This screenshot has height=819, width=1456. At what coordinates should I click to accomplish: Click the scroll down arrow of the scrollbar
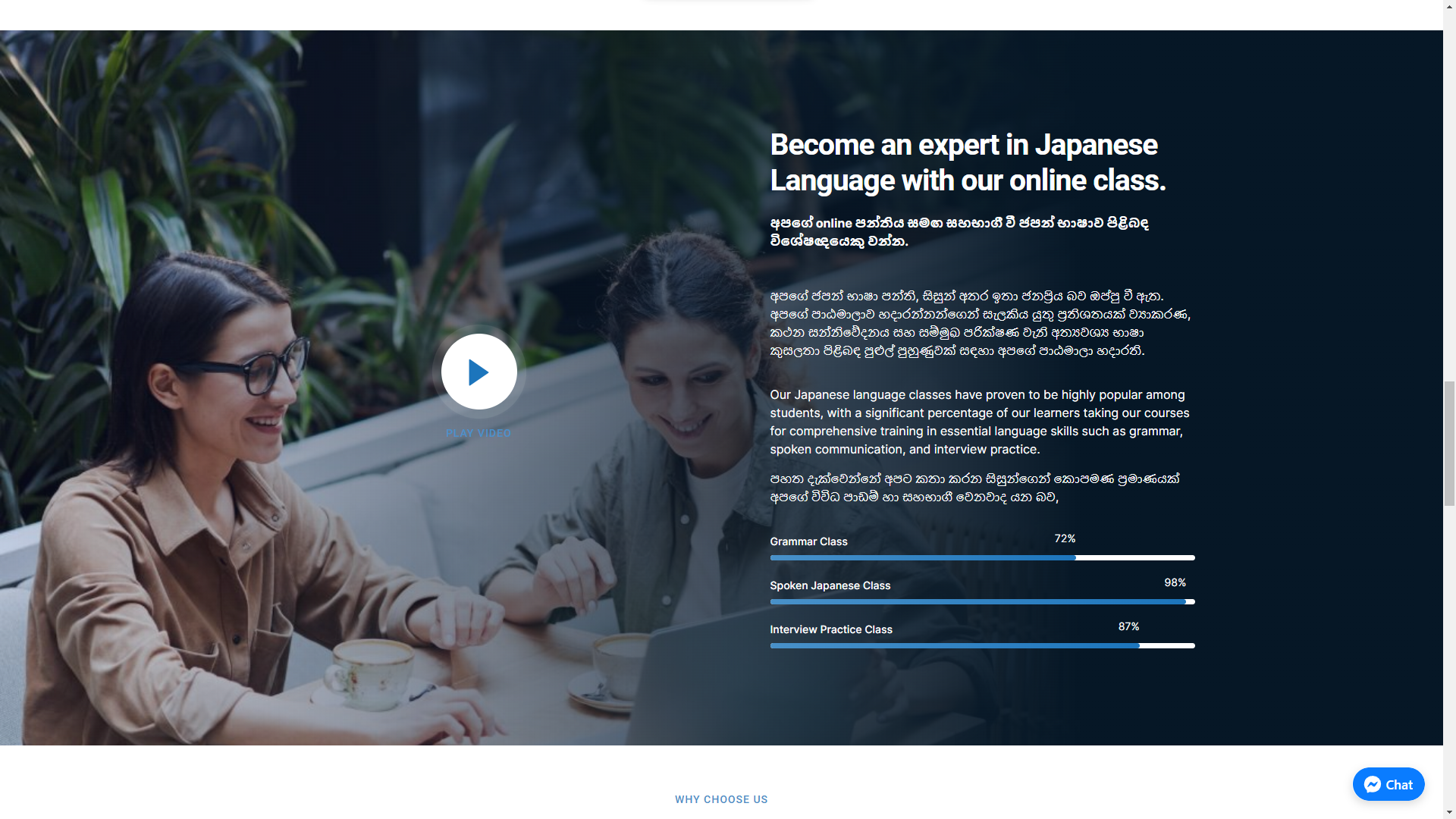pyautogui.click(x=1449, y=813)
